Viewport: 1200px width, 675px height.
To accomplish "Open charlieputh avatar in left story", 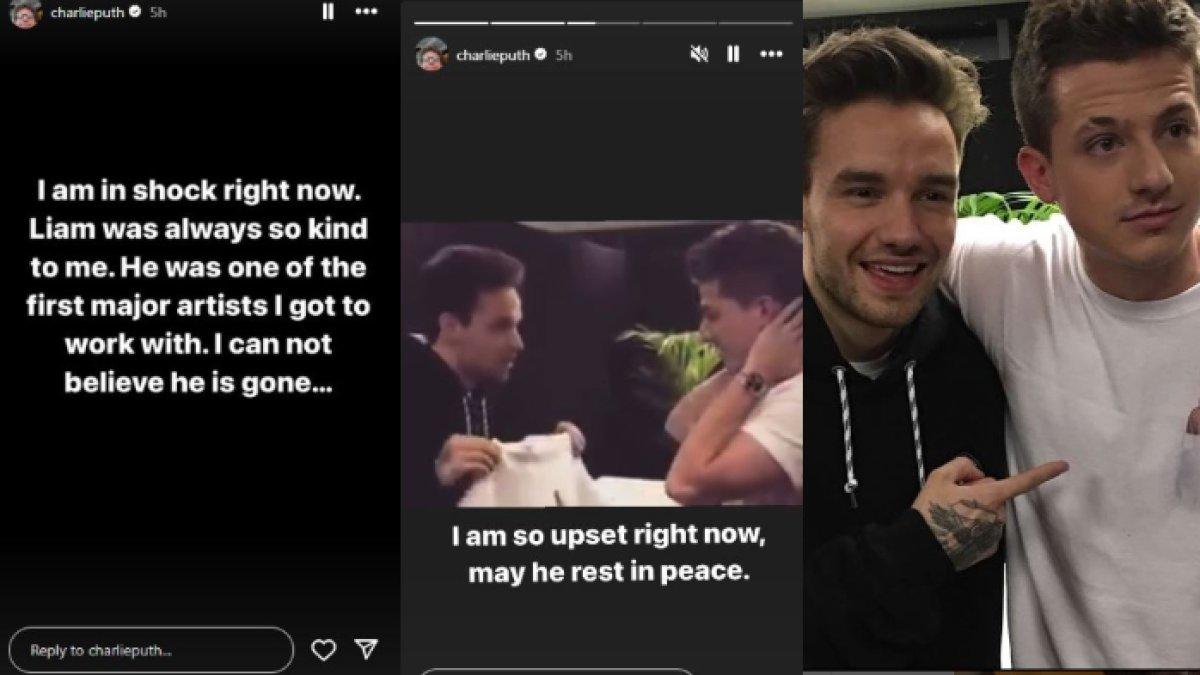I will [x=25, y=13].
